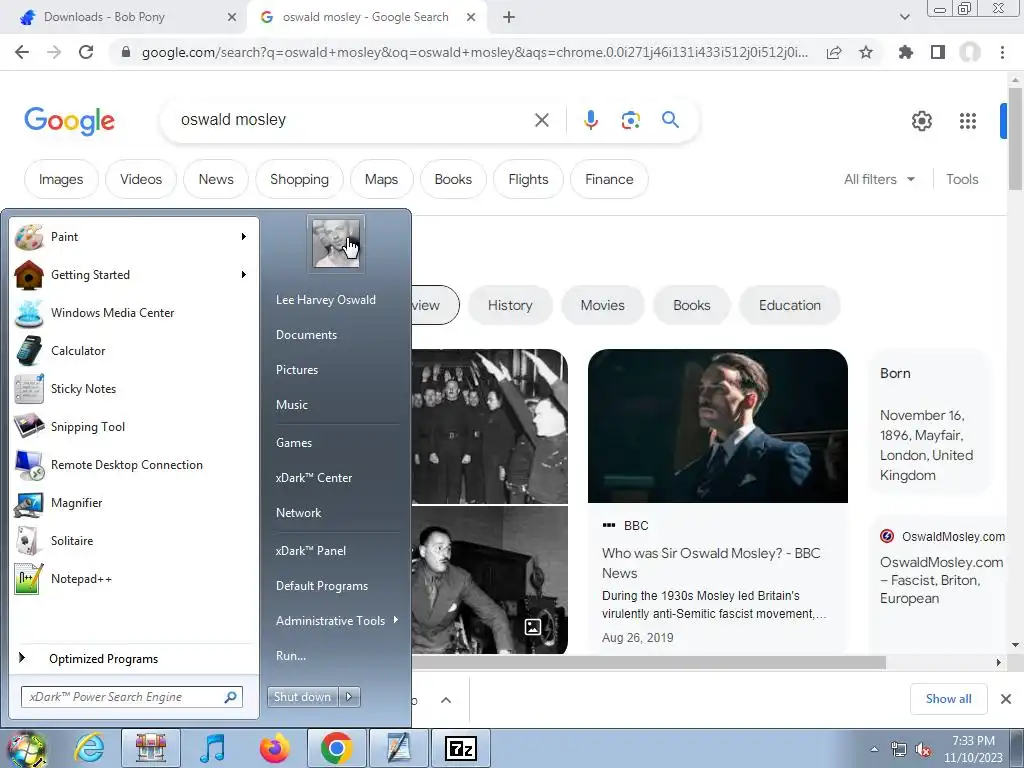This screenshot has width=1024, height=768.
Task: Bookmark this page with the star icon
Action: click(x=866, y=52)
